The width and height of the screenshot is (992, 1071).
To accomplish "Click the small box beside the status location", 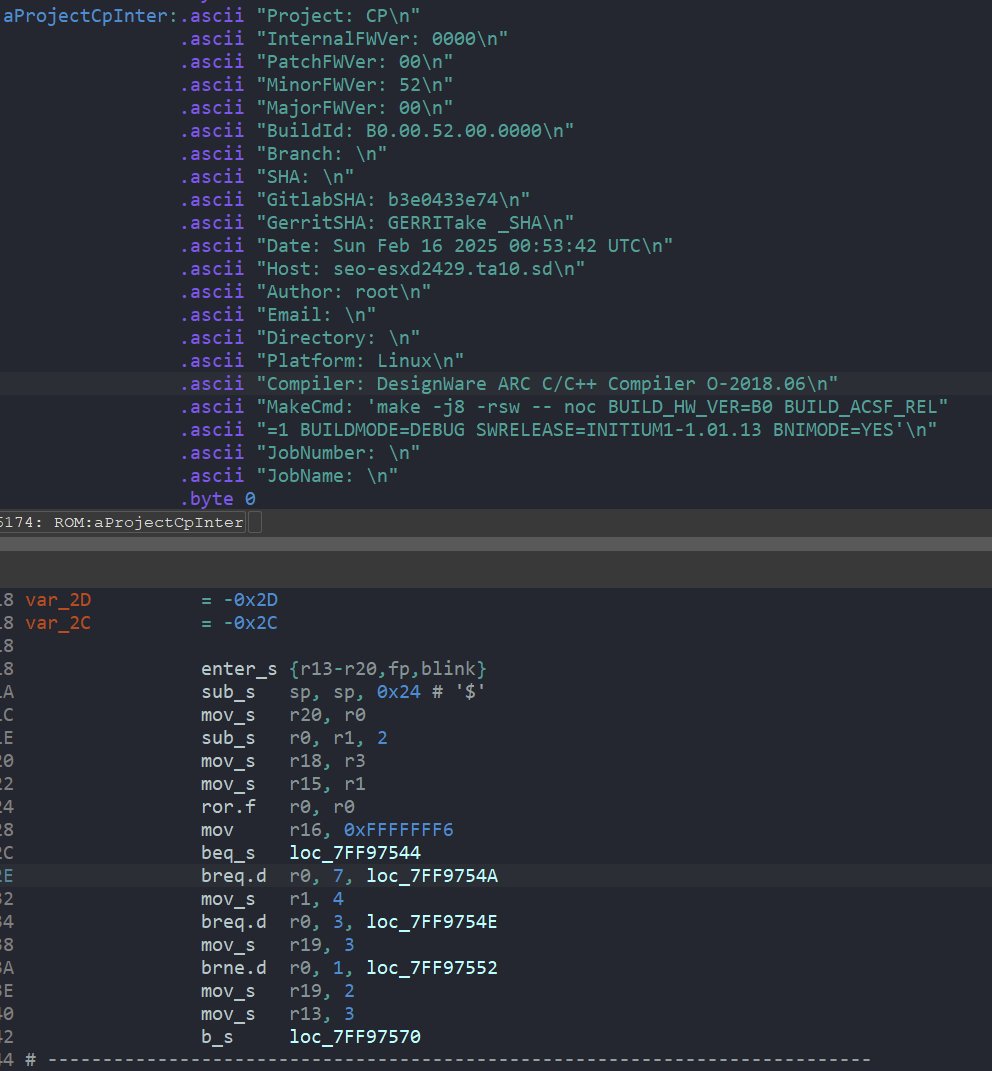I will 255,523.
